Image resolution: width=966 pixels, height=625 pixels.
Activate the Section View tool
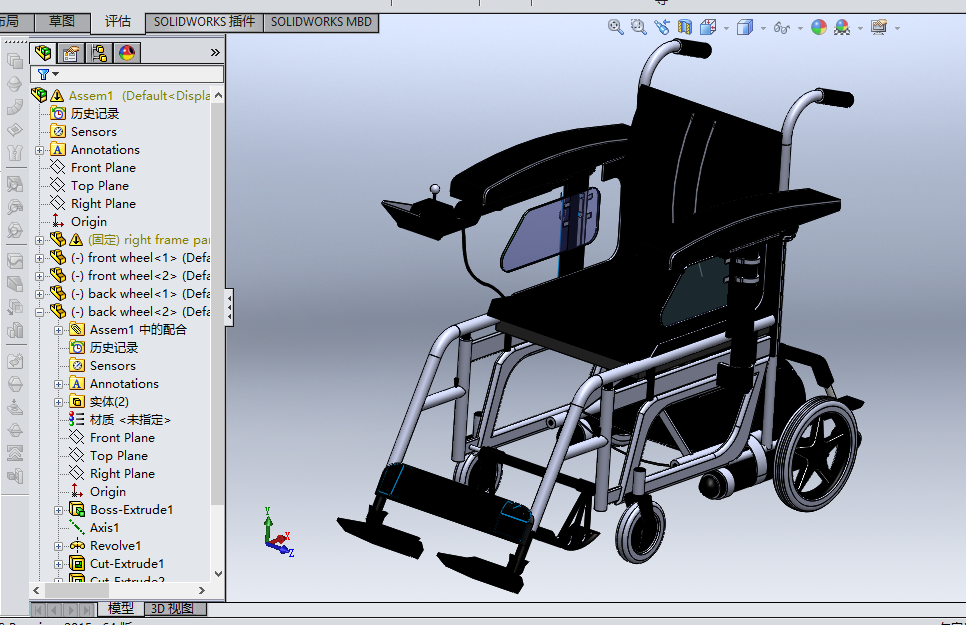click(685, 28)
